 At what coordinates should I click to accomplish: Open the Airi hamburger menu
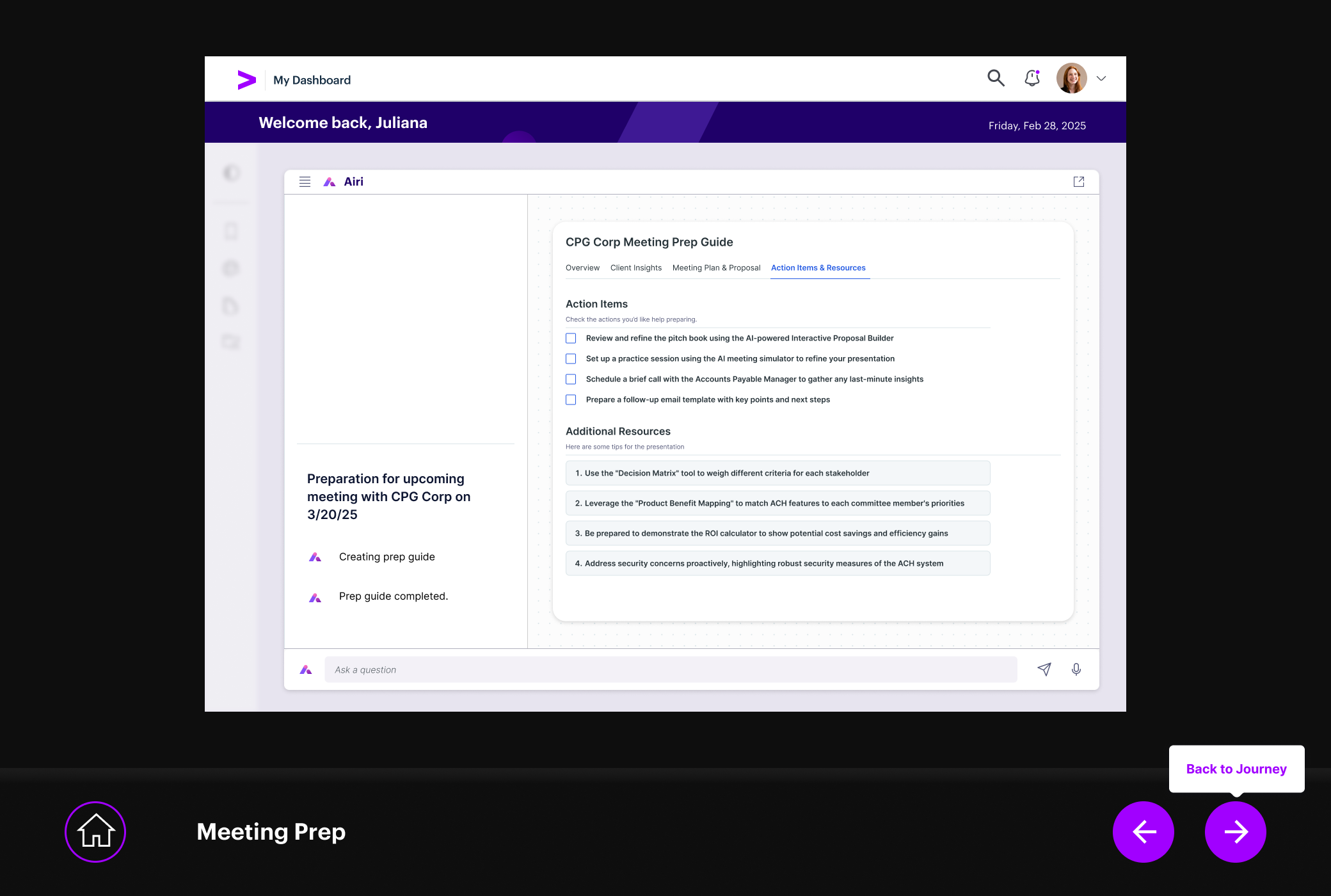(x=305, y=182)
